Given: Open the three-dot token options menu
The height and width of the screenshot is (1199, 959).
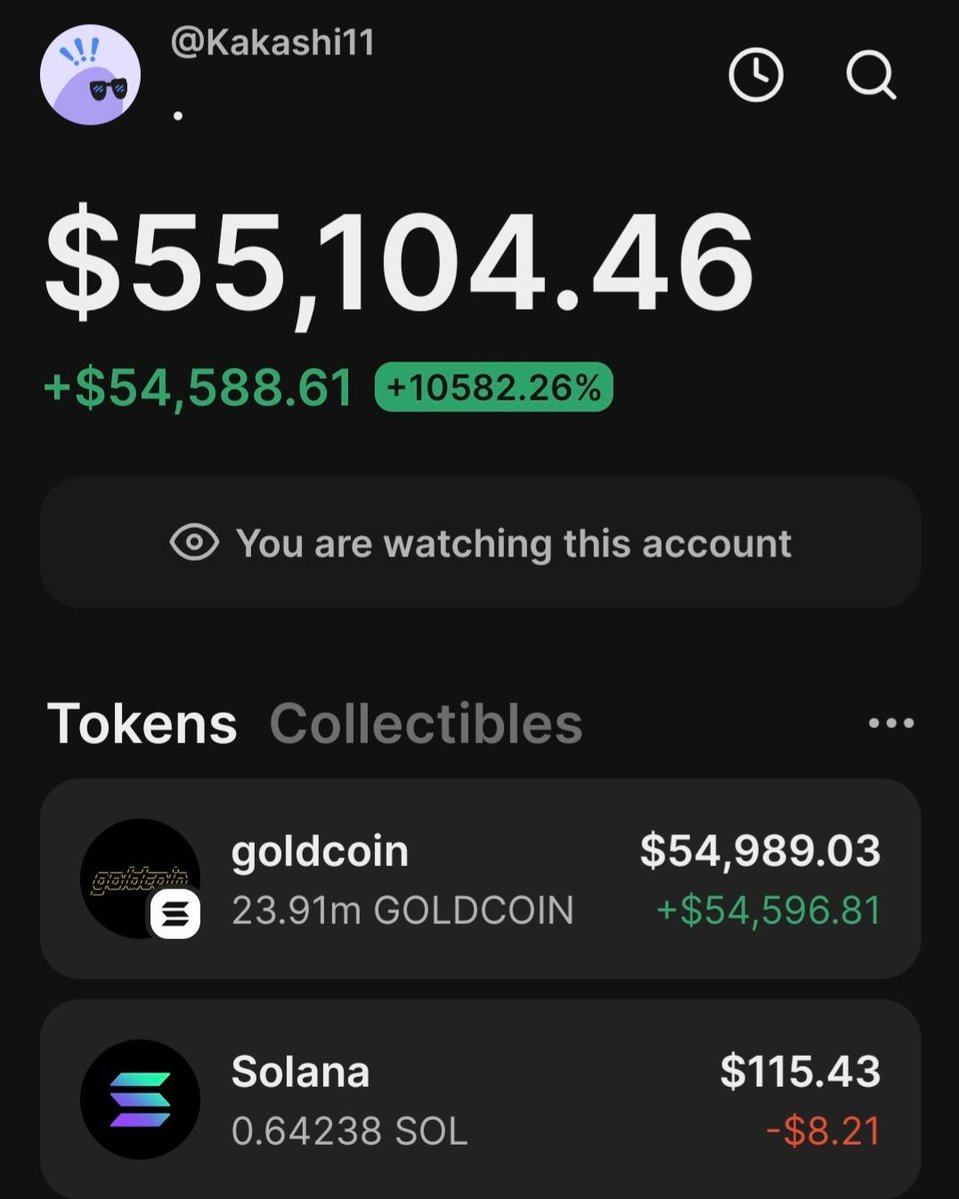Looking at the screenshot, I should (x=890, y=723).
